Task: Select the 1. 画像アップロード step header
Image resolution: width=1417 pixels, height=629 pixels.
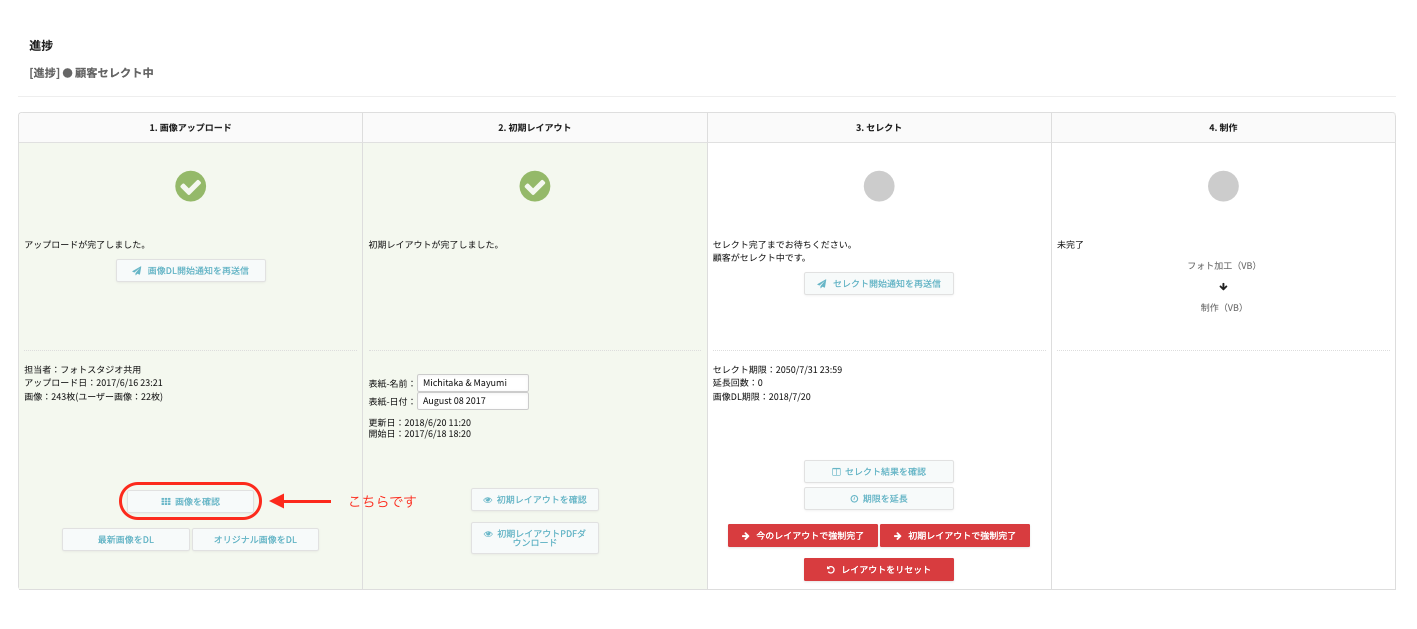Action: click(190, 128)
